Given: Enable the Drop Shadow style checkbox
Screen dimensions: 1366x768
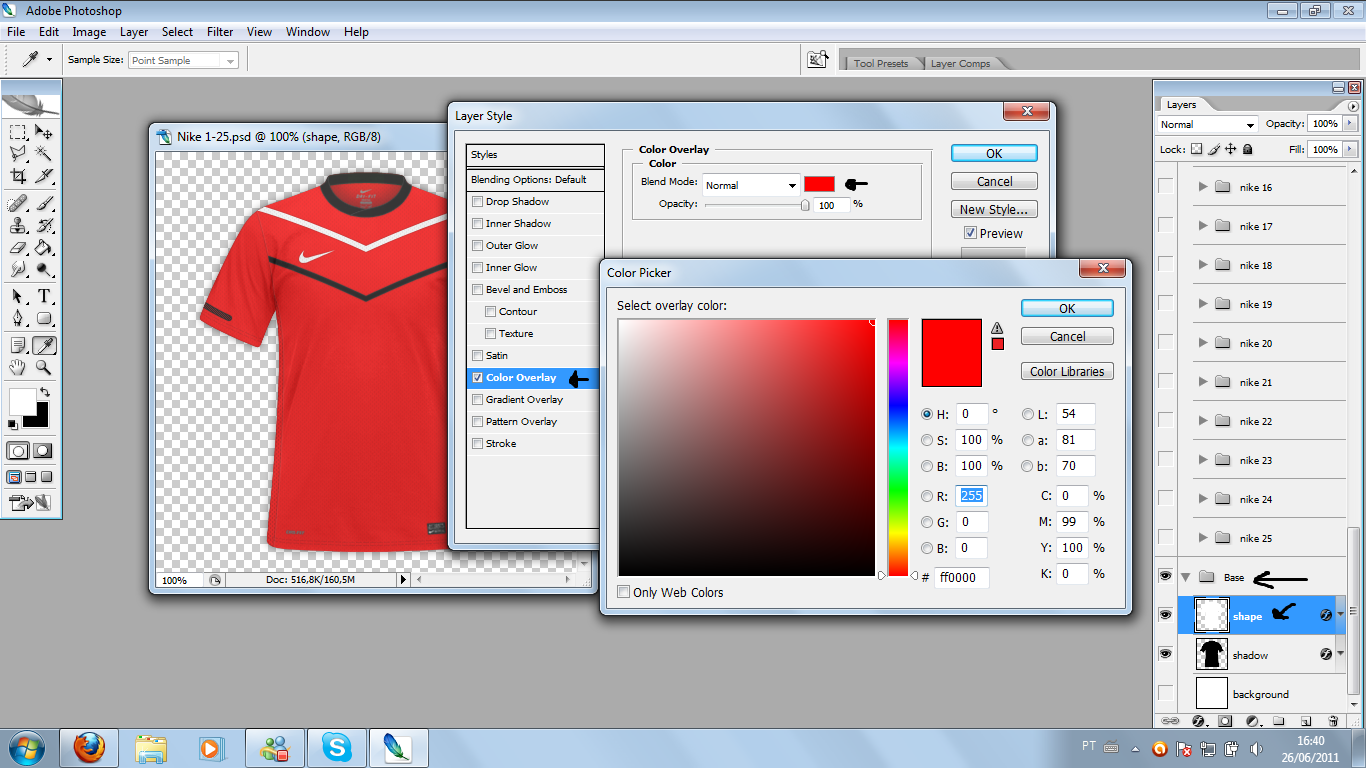Looking at the screenshot, I should tap(478, 202).
